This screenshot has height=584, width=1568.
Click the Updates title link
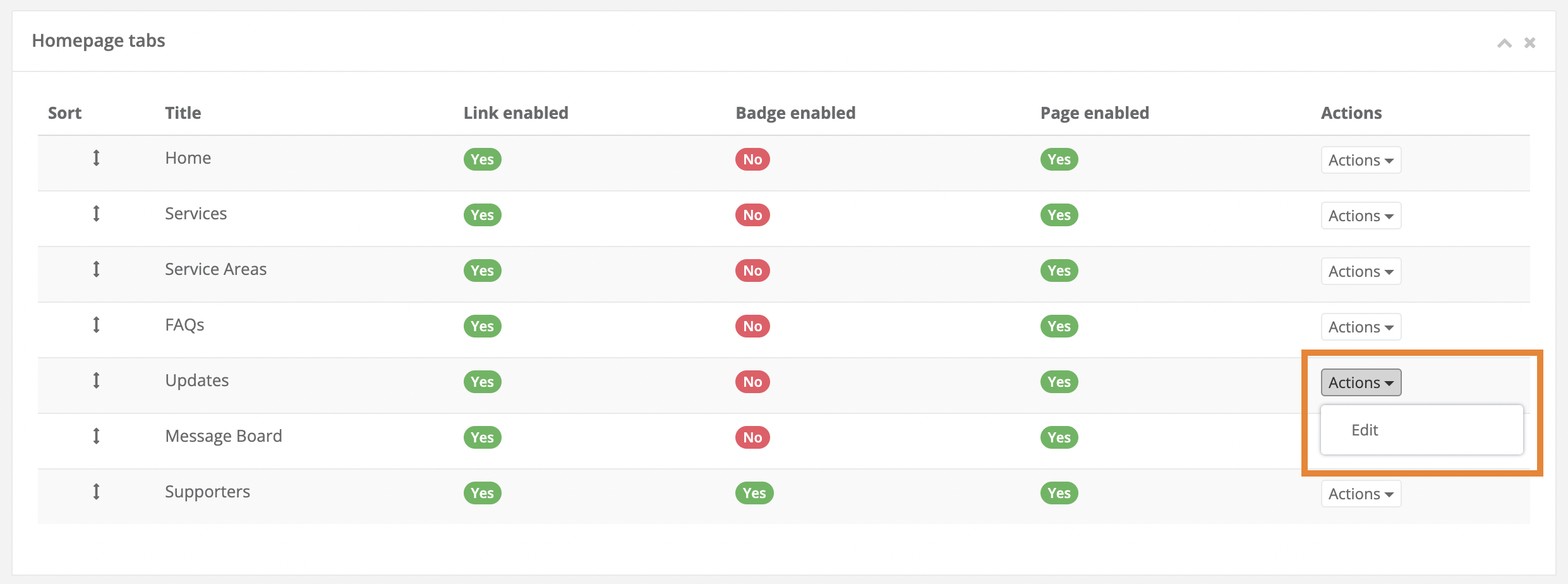[x=196, y=380]
